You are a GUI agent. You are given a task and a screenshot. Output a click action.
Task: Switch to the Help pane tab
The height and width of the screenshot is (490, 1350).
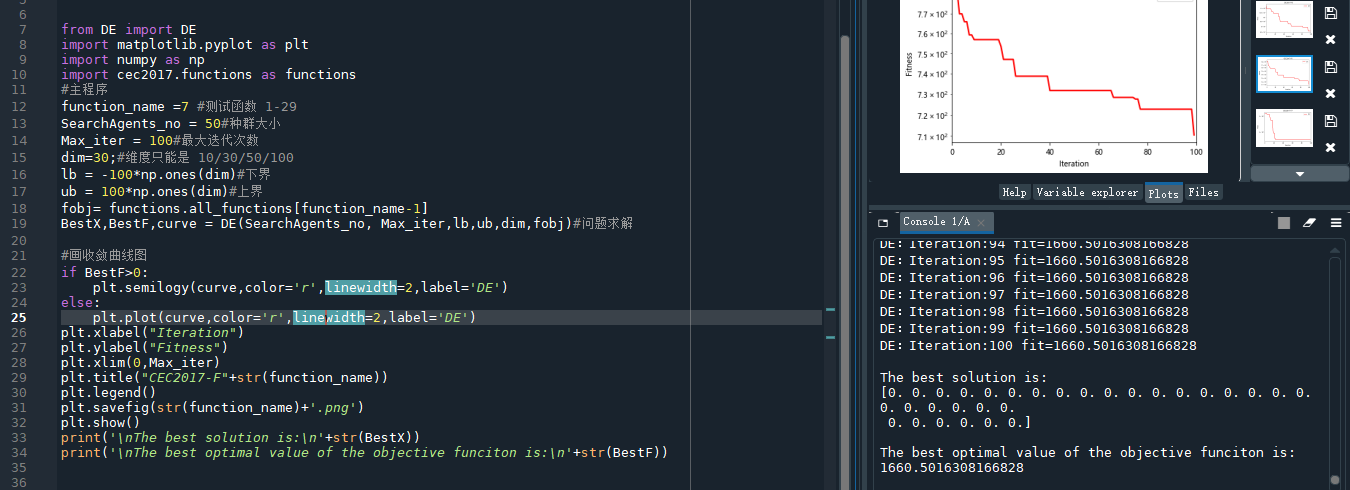[x=1014, y=192]
